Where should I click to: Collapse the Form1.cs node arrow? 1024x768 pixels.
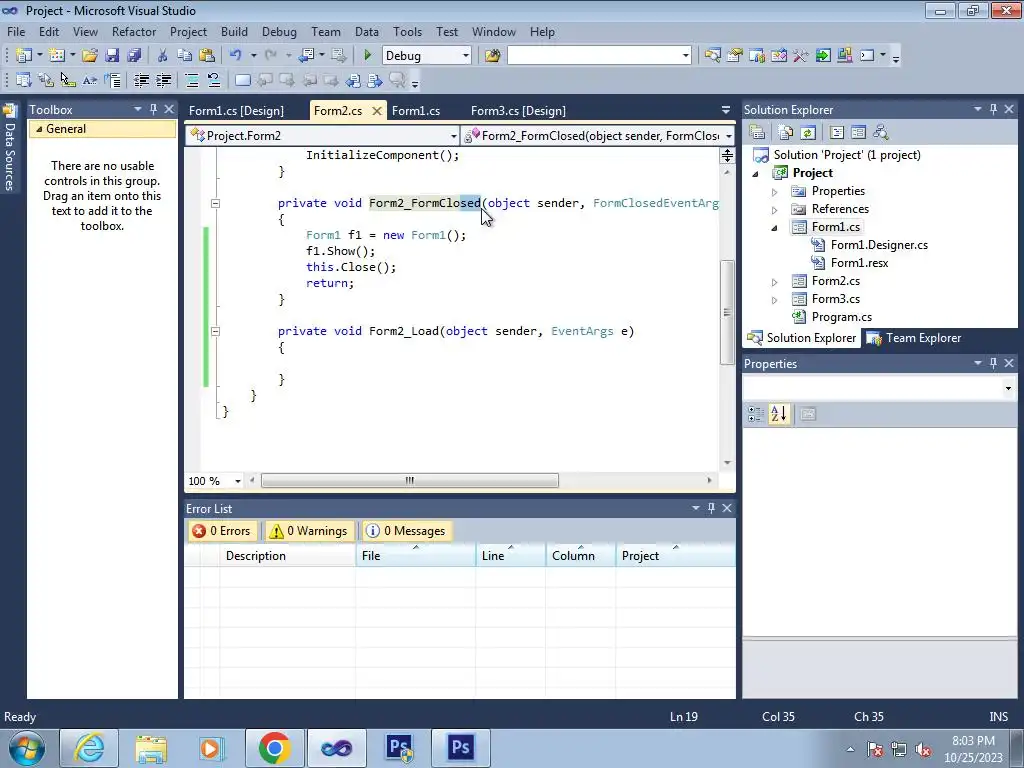775,227
